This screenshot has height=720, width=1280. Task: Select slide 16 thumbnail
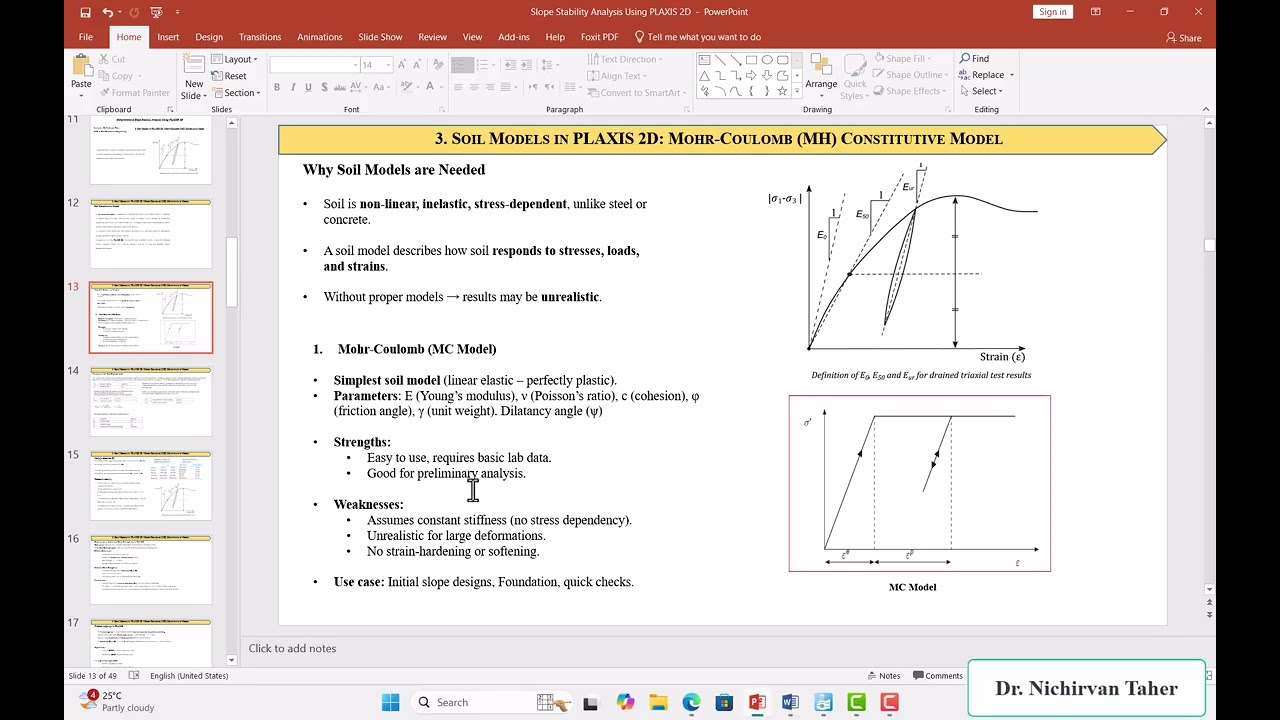151,569
